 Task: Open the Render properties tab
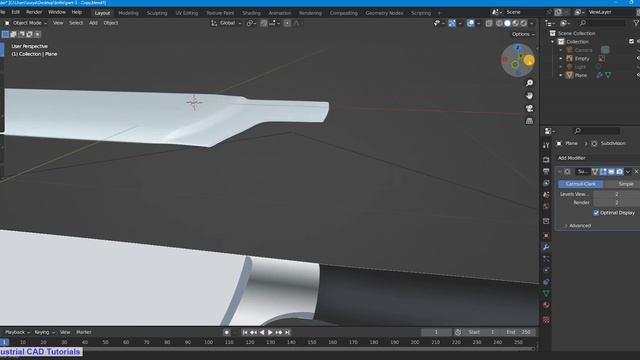(x=546, y=160)
